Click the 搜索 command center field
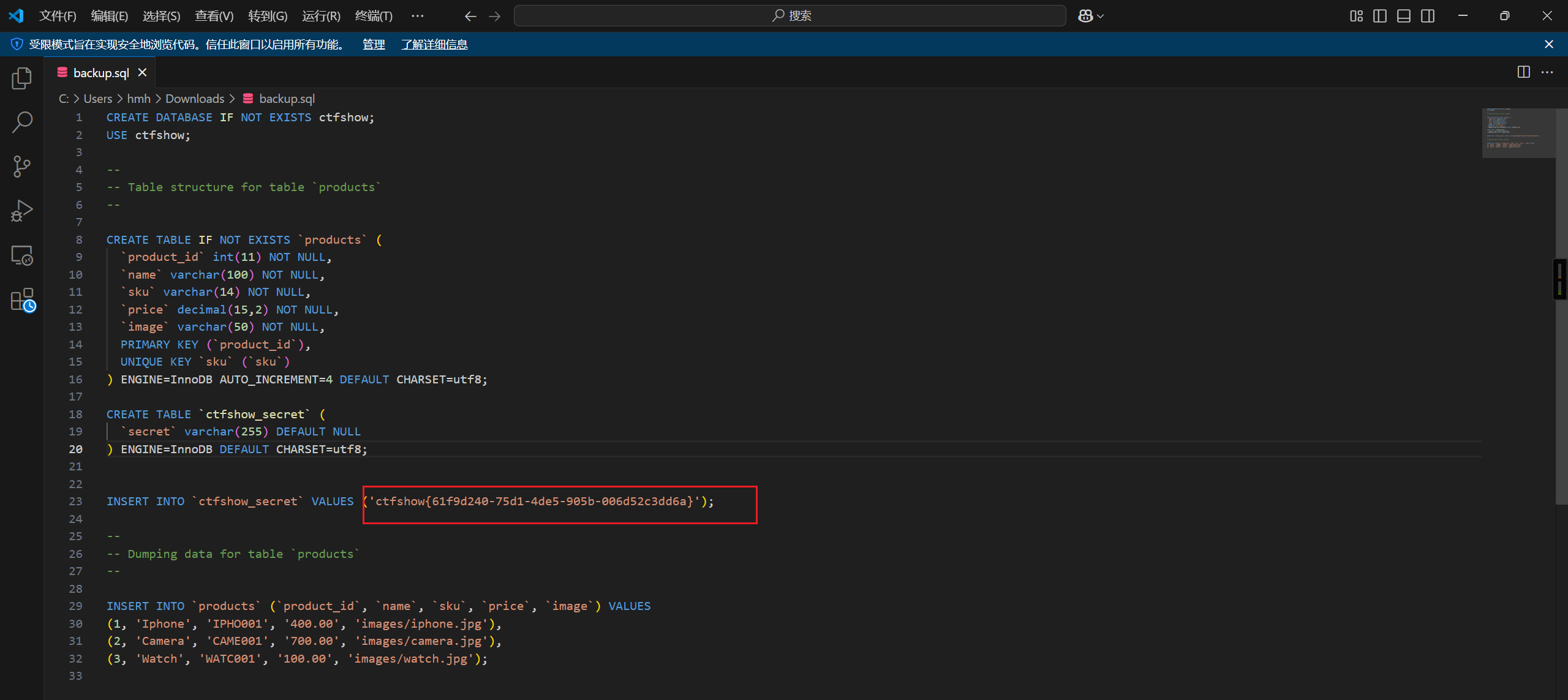This screenshot has height=700, width=1568. pos(790,16)
